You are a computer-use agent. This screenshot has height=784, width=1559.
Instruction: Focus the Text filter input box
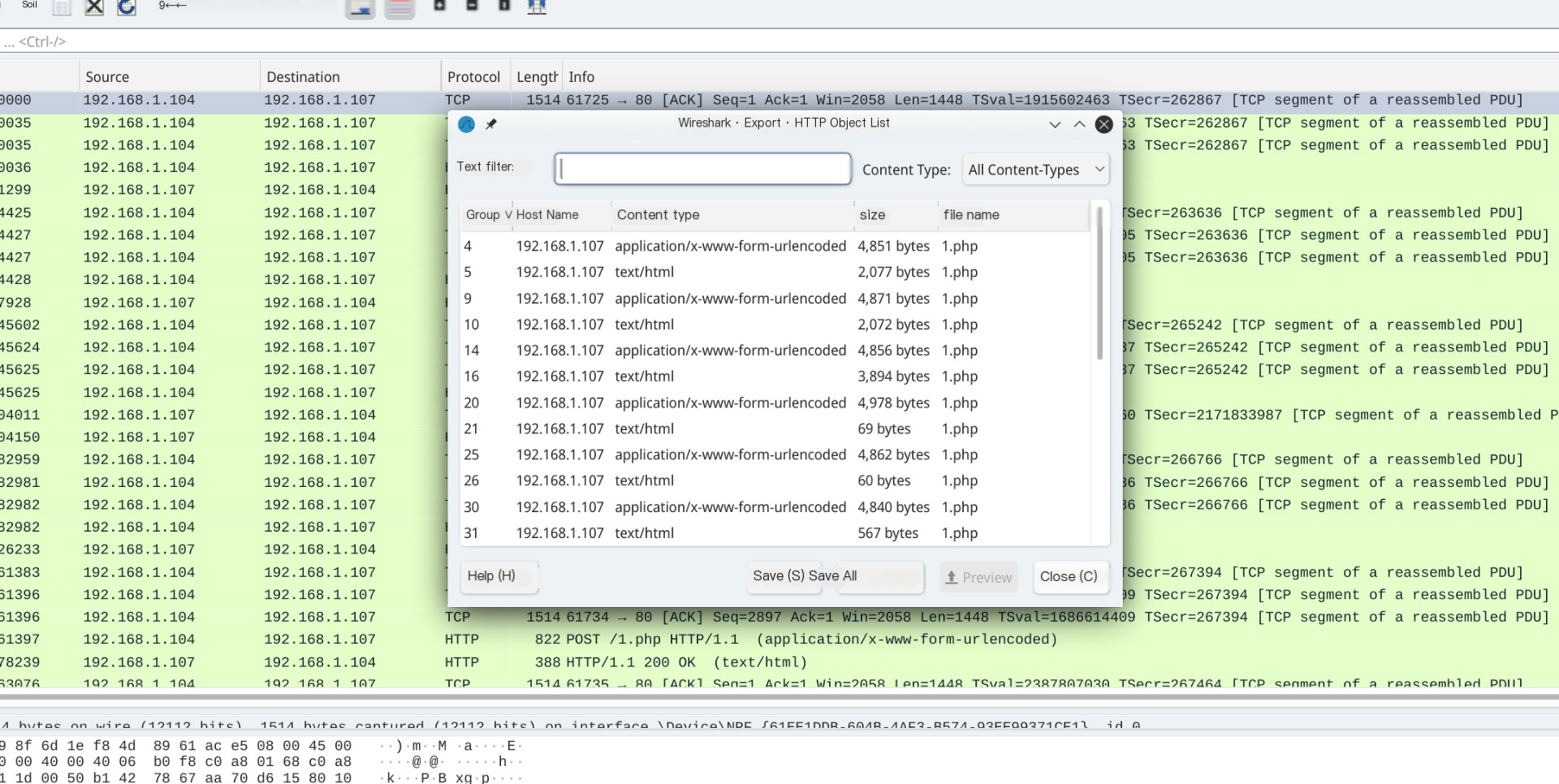pyautogui.click(x=702, y=169)
